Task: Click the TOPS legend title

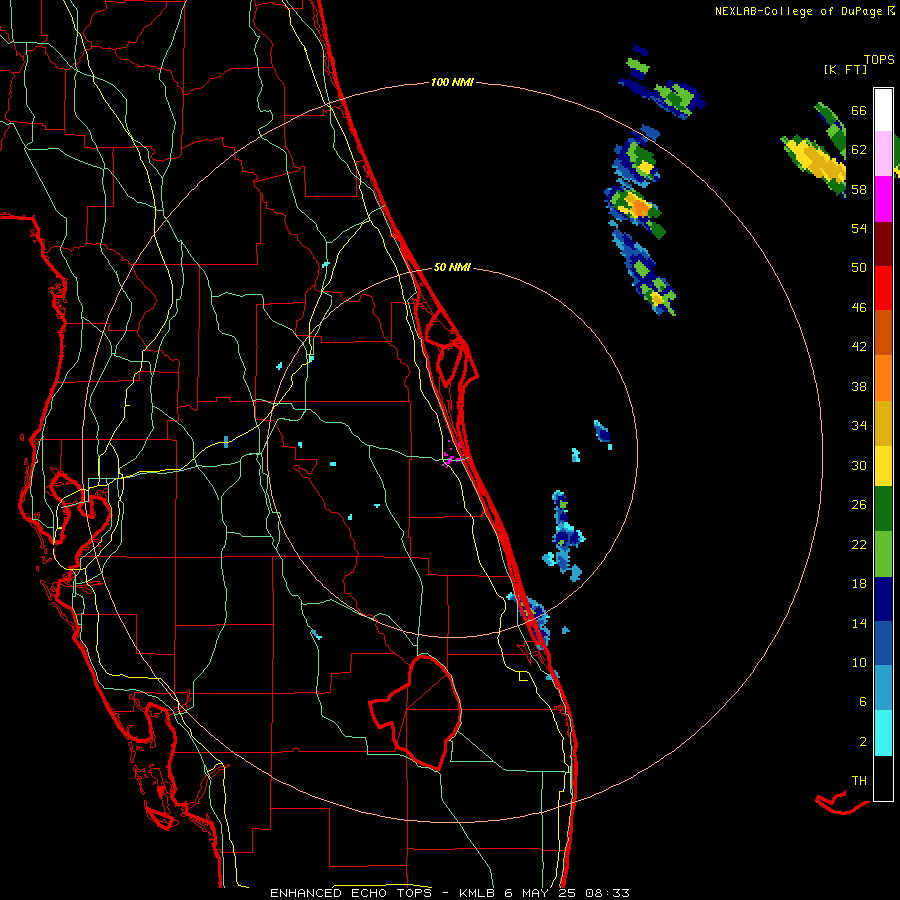Action: (879, 60)
